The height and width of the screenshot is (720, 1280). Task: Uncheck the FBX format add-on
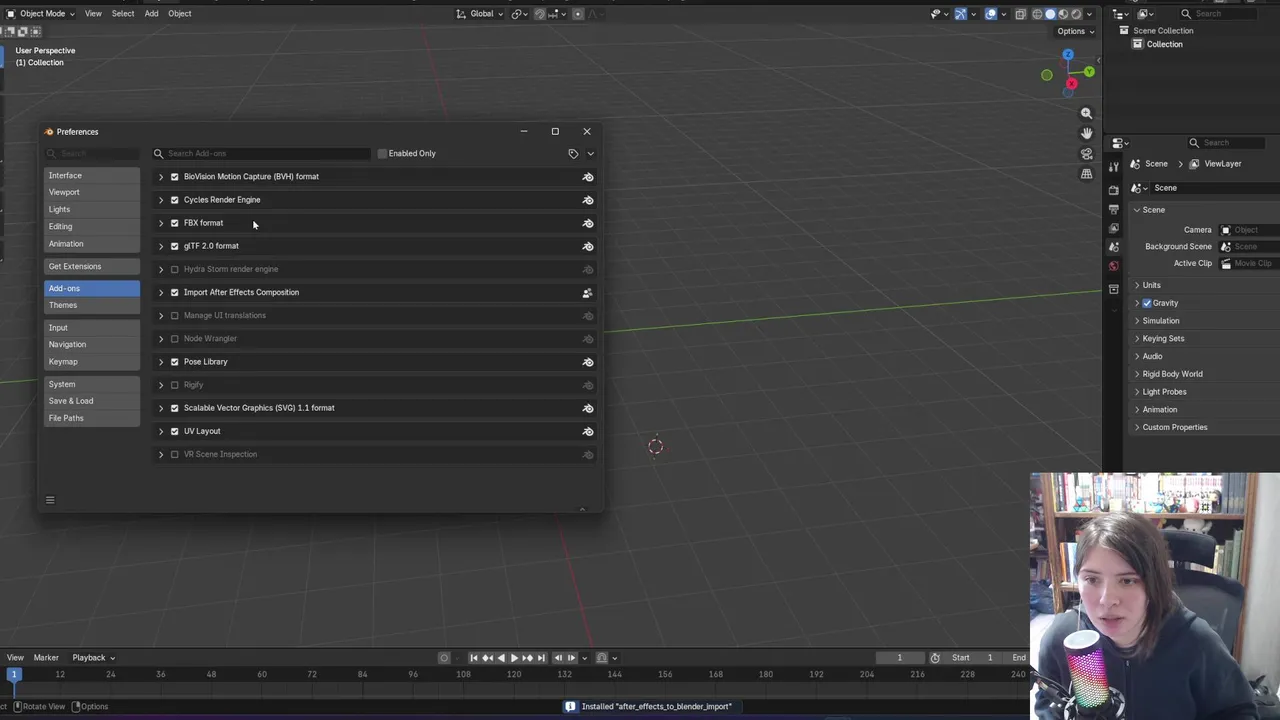(175, 223)
